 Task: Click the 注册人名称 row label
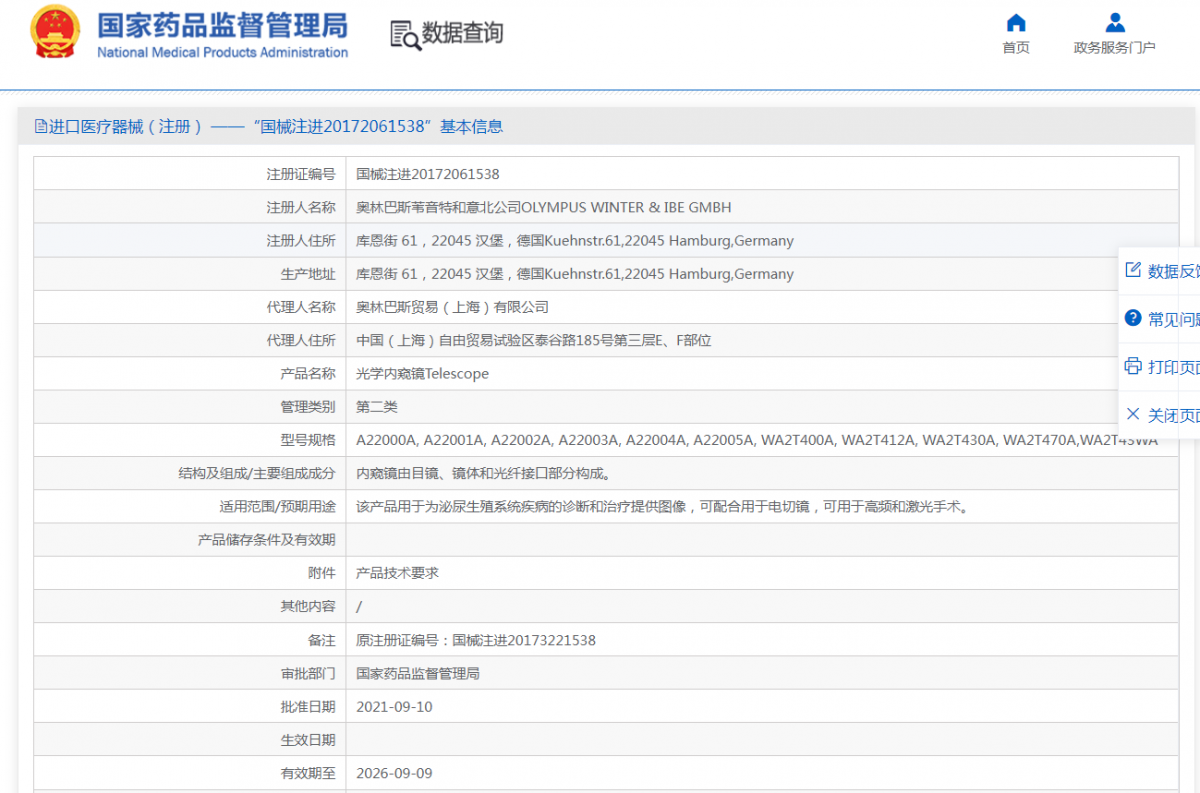coord(301,207)
